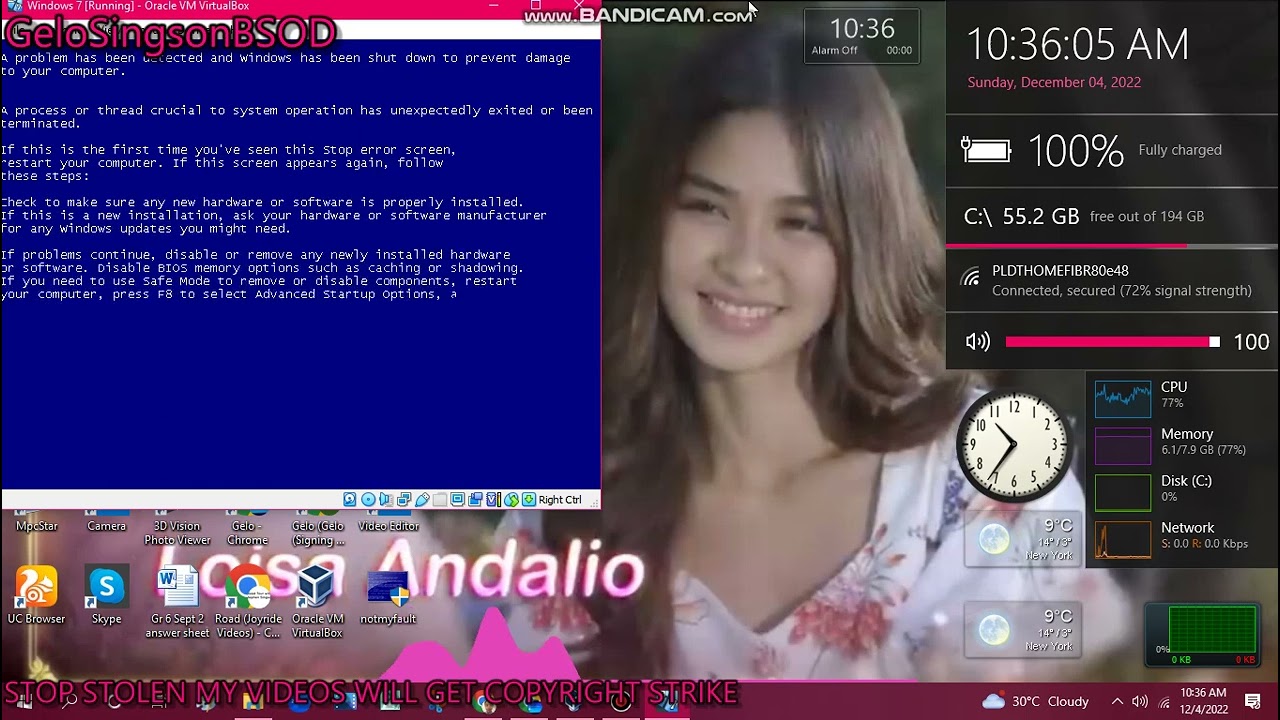The width and height of the screenshot is (1280, 720).
Task: Click the Alarm Off label
Action: tap(834, 50)
